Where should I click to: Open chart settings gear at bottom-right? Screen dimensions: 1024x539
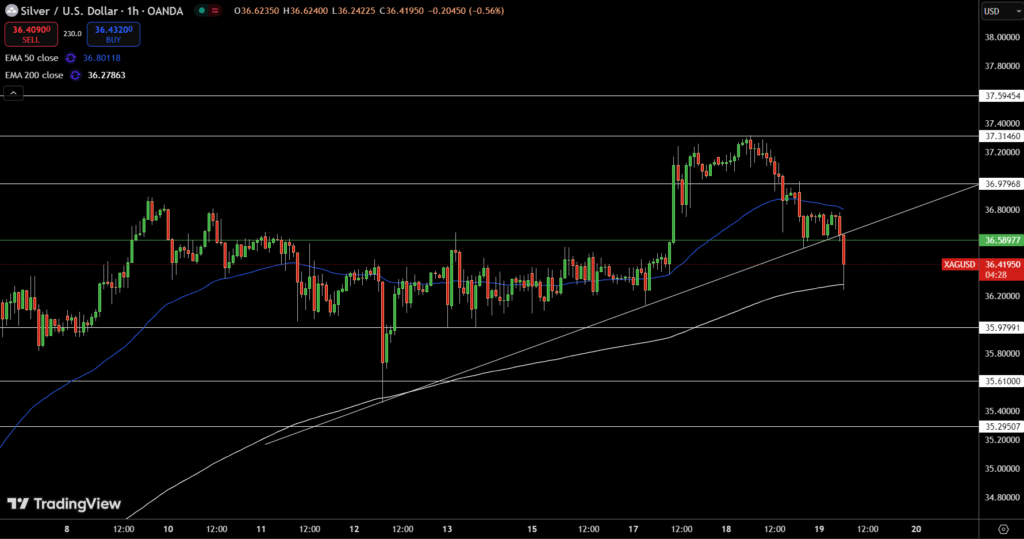point(1004,529)
